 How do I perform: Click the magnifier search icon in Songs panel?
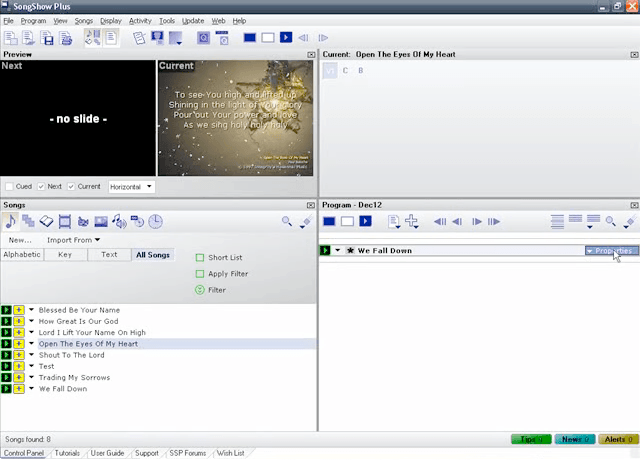pyautogui.click(x=287, y=222)
